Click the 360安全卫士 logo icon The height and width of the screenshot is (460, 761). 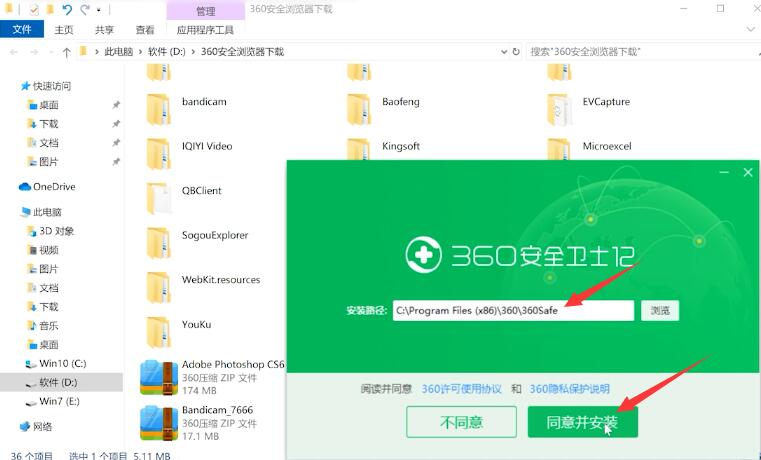coord(423,255)
